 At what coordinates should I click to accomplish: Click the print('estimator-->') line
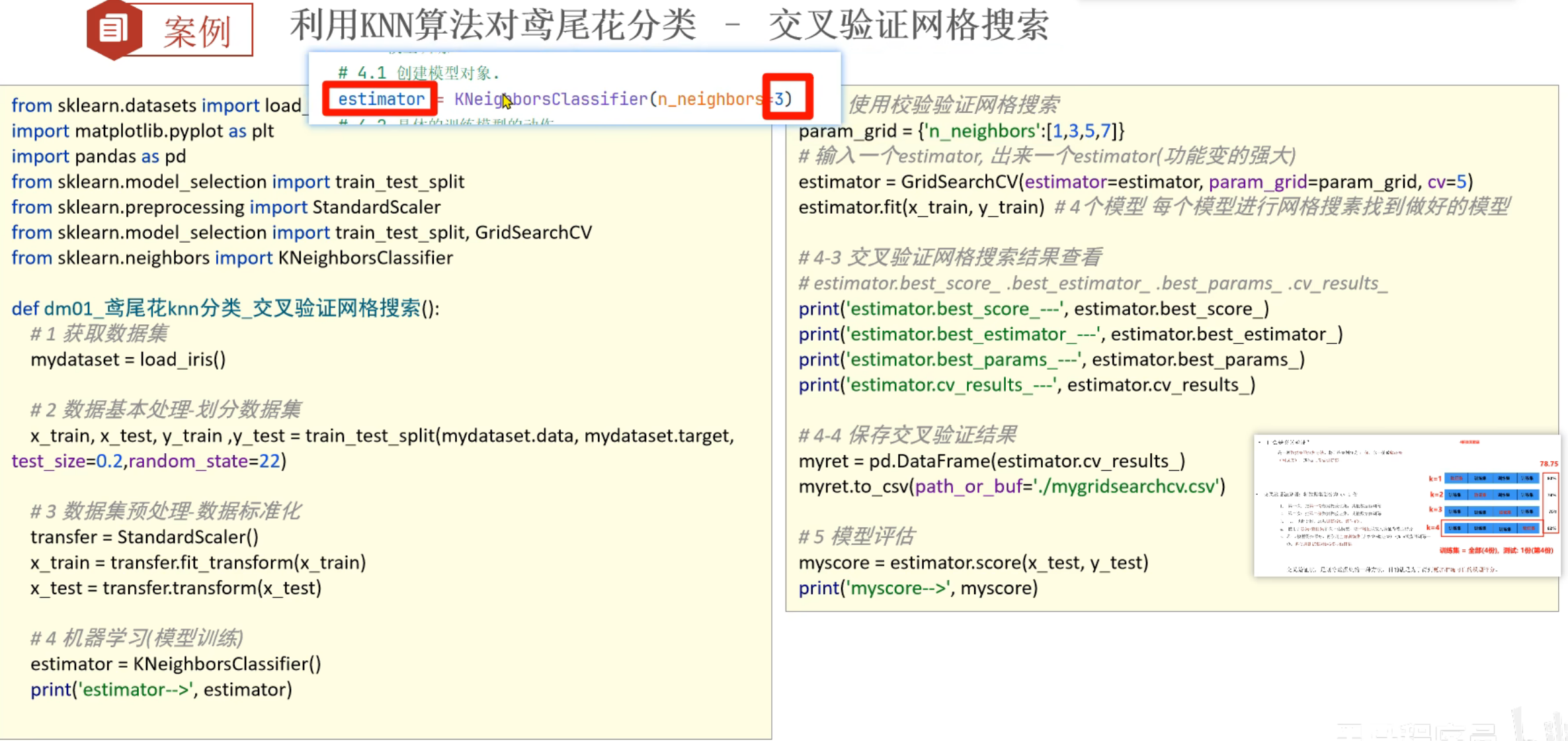[x=161, y=690]
